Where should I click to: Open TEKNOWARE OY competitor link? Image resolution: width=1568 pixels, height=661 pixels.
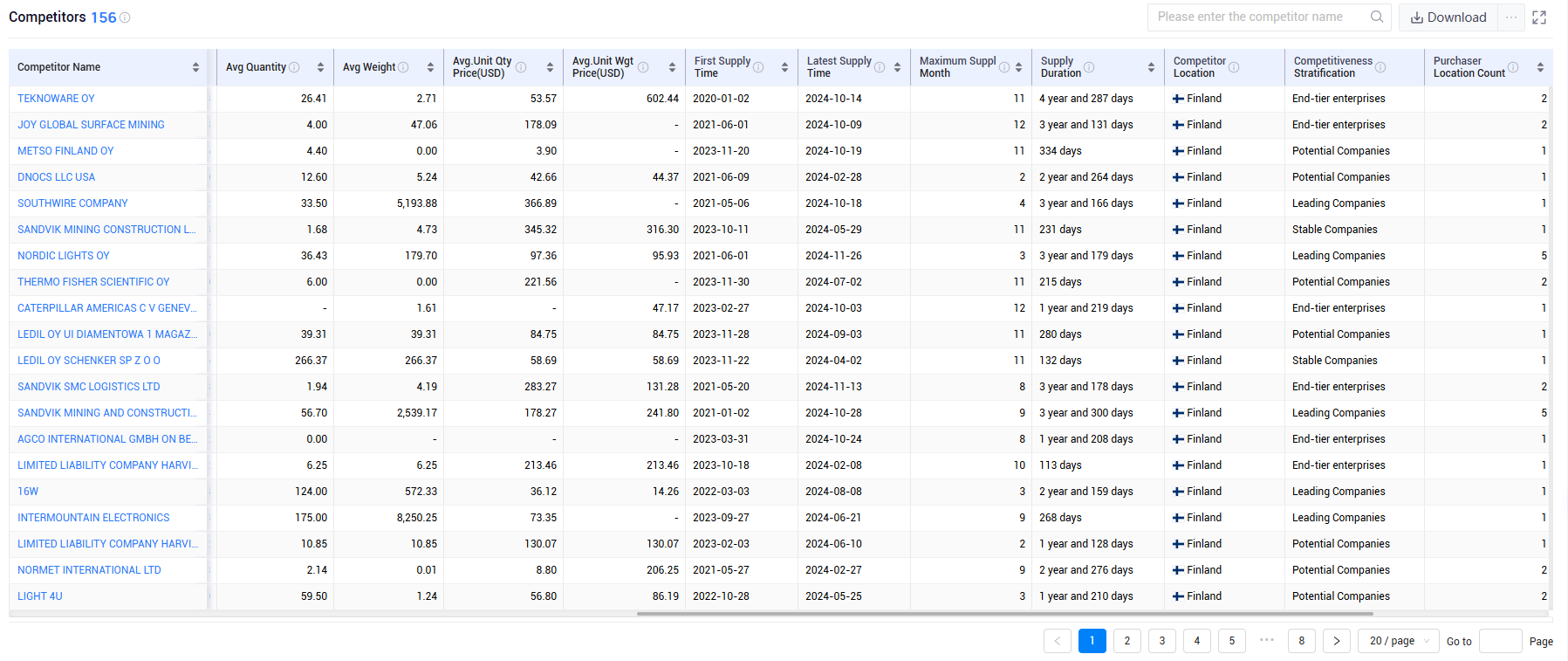(56, 99)
